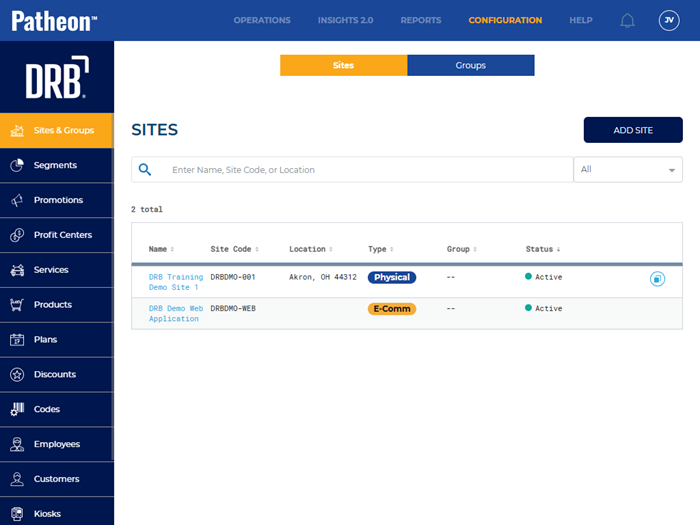Open the Insights 2.0 menu
The height and width of the screenshot is (525, 700).
coord(345,20)
